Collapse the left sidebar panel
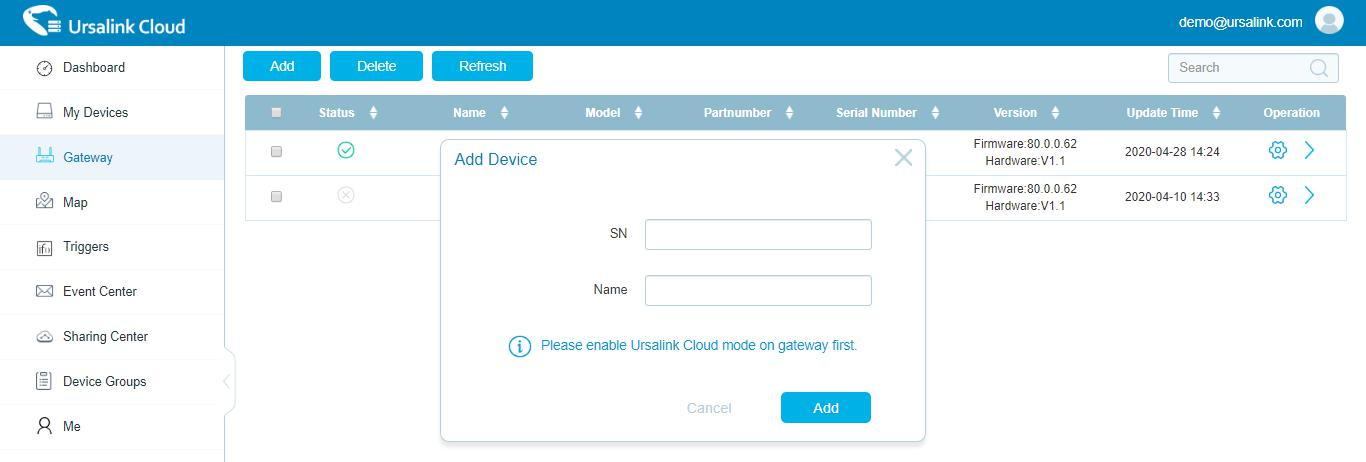1366x462 pixels. pyautogui.click(x=227, y=381)
